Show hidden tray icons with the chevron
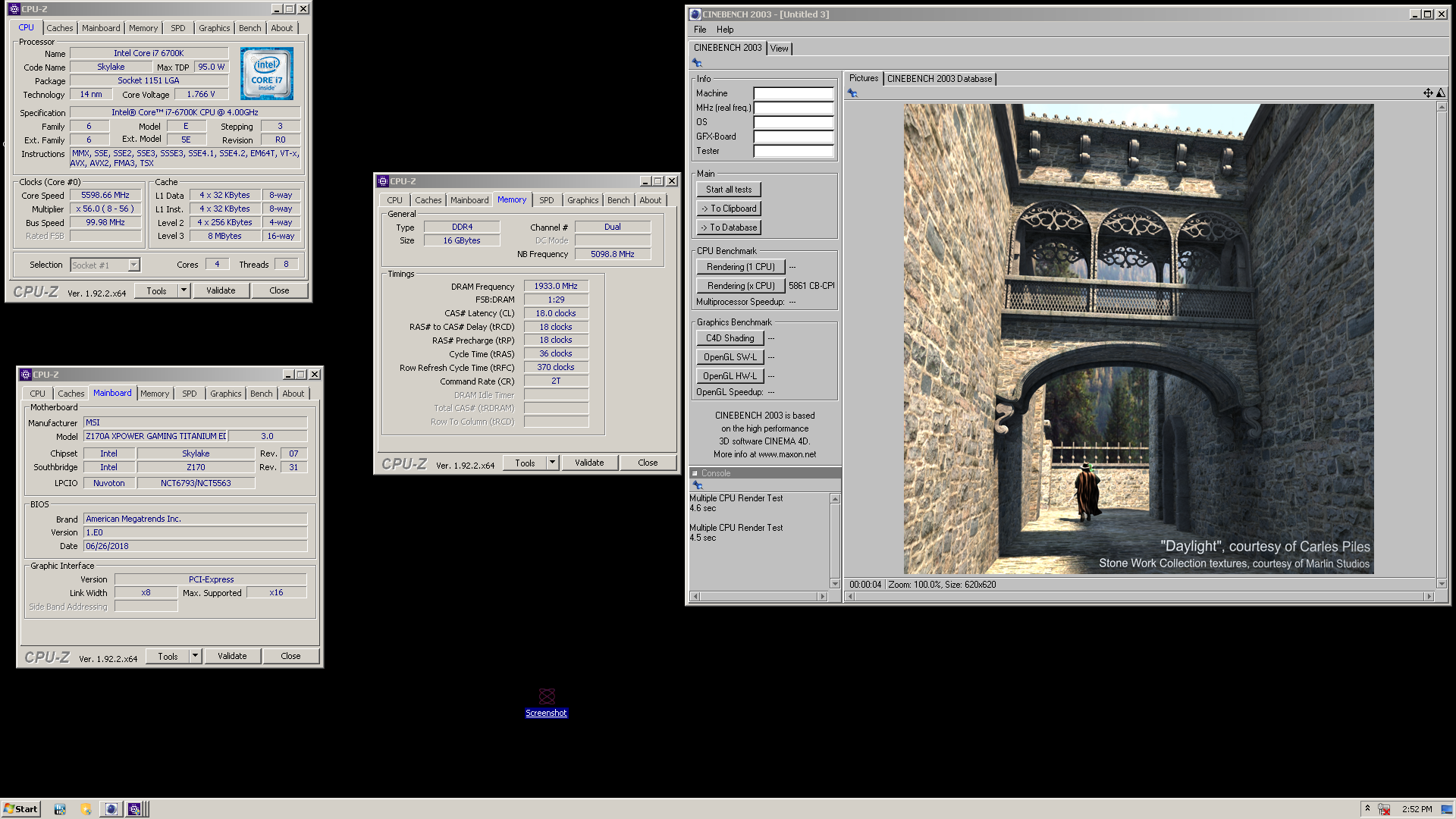Viewport: 1456px width, 819px height. pos(1367,808)
